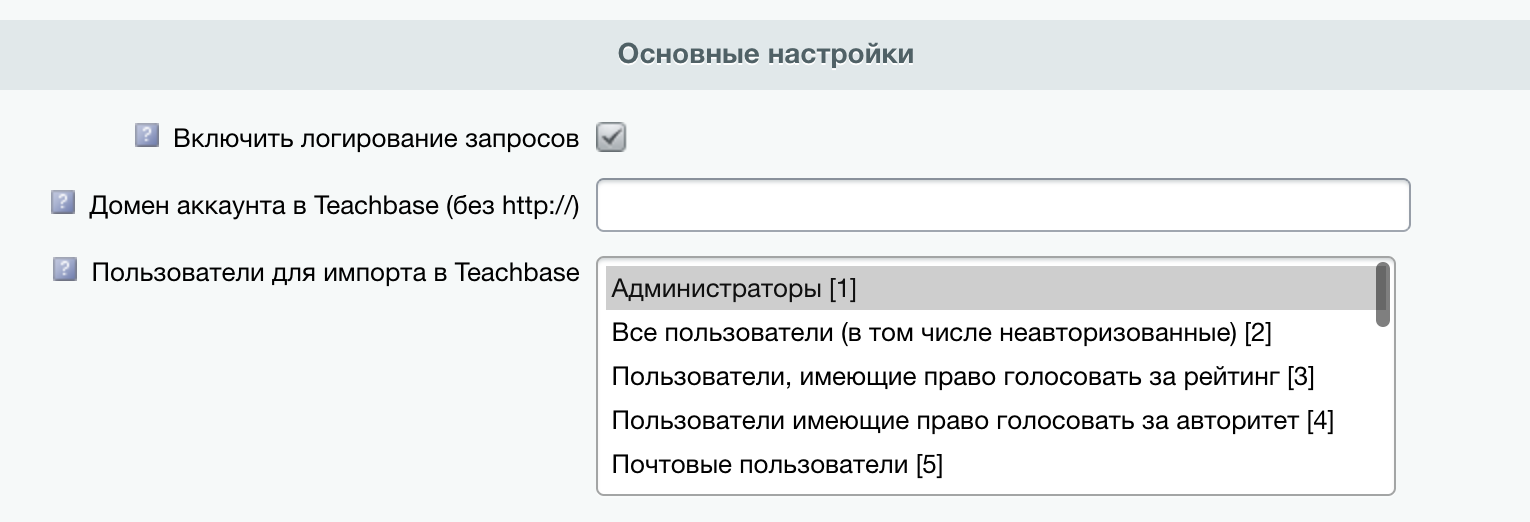The image size is (1530, 522).
Task: Click question-mark icon next to Домен аккаунта
Action: pyautogui.click(x=63, y=203)
